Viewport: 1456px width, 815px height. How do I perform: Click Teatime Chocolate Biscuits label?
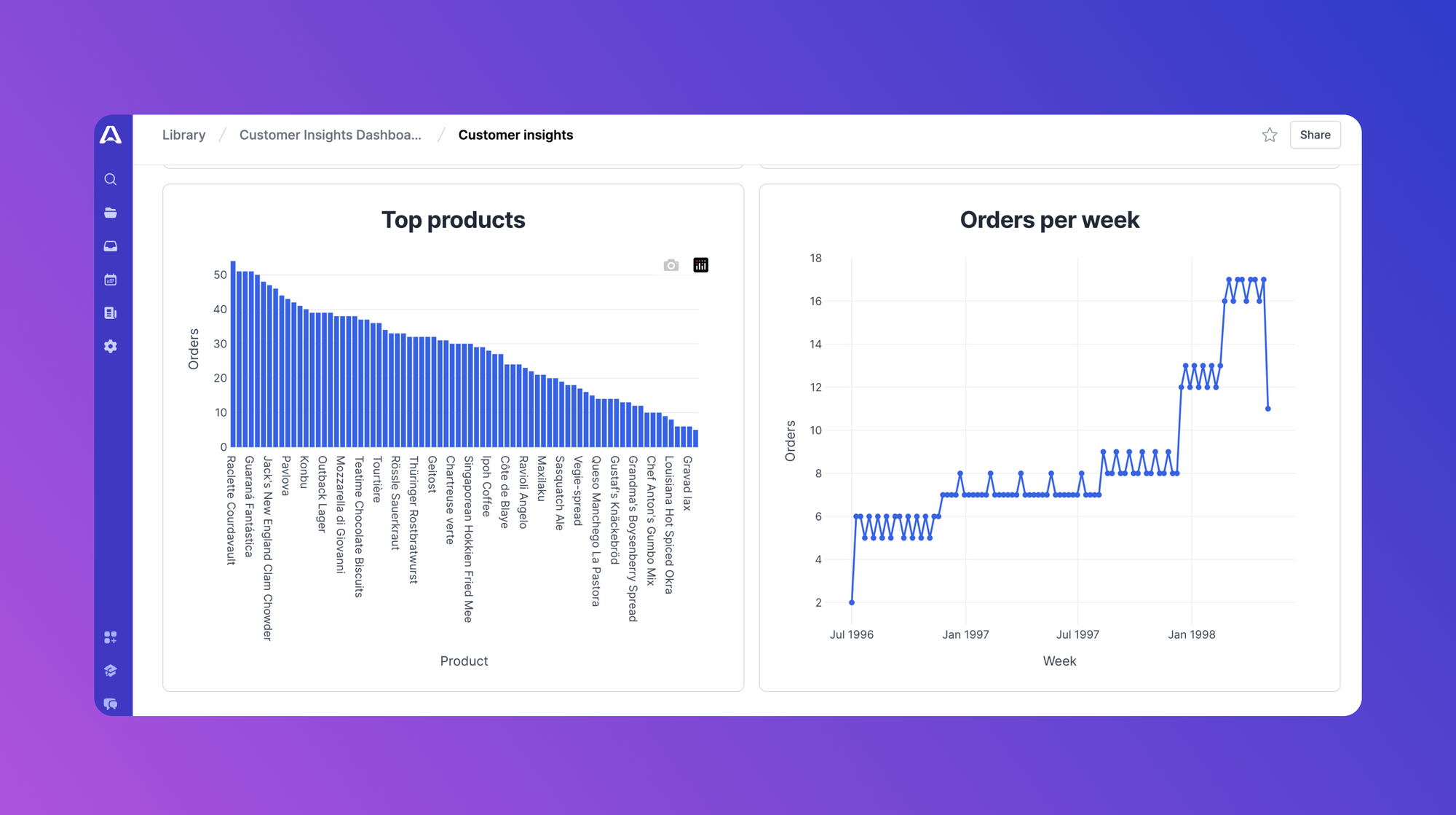tap(358, 527)
